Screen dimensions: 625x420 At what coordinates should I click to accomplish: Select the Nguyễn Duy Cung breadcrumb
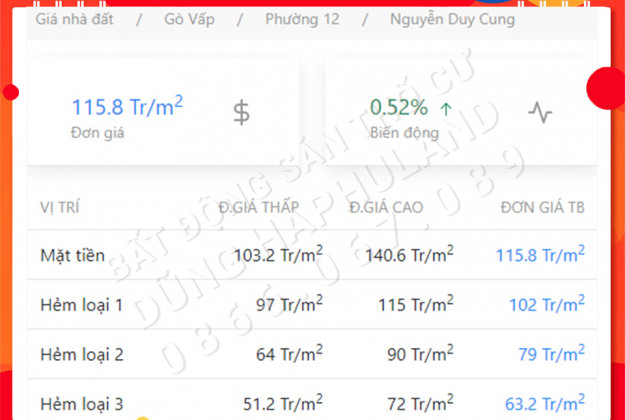tap(452, 19)
